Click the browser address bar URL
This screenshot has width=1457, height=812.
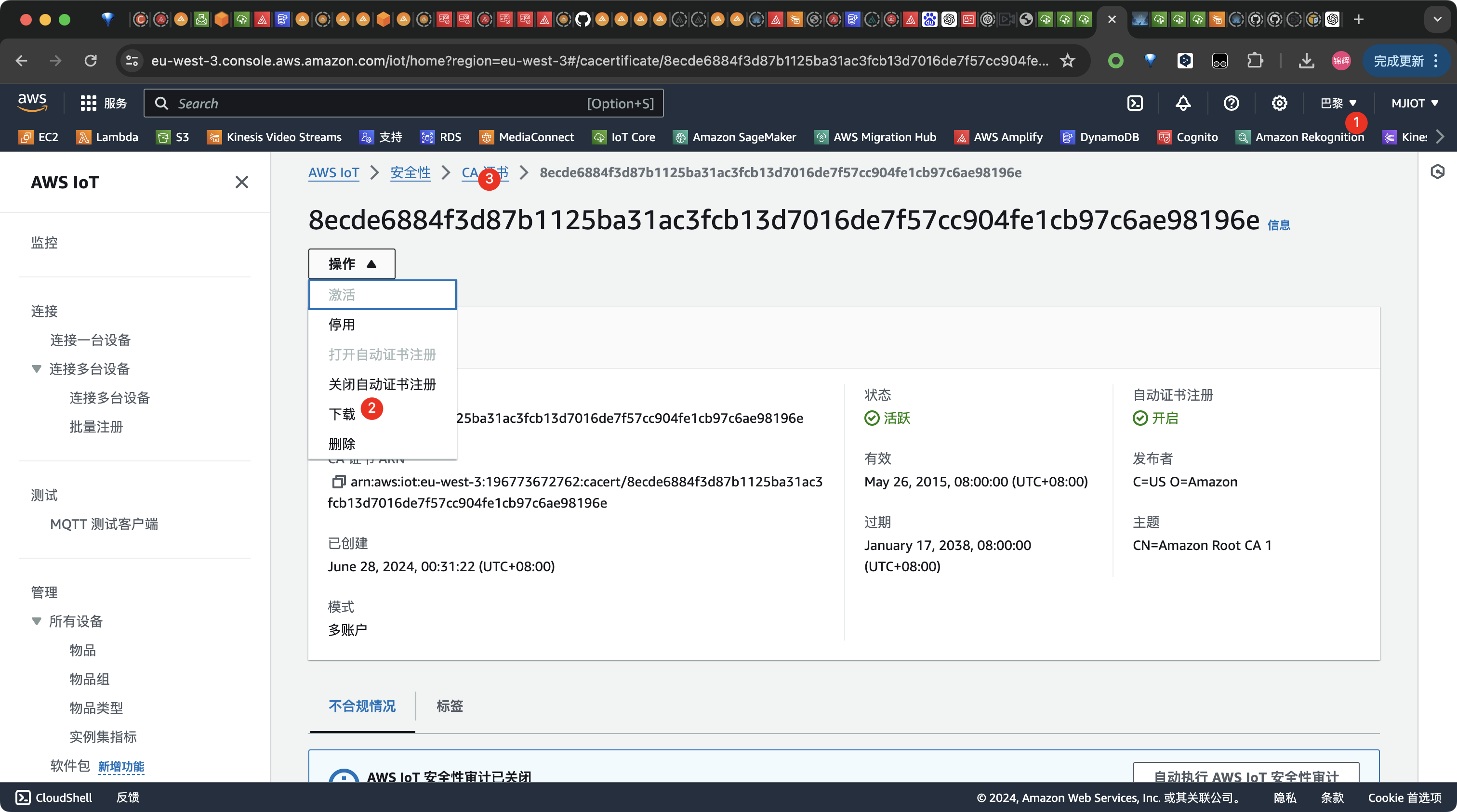point(599,61)
